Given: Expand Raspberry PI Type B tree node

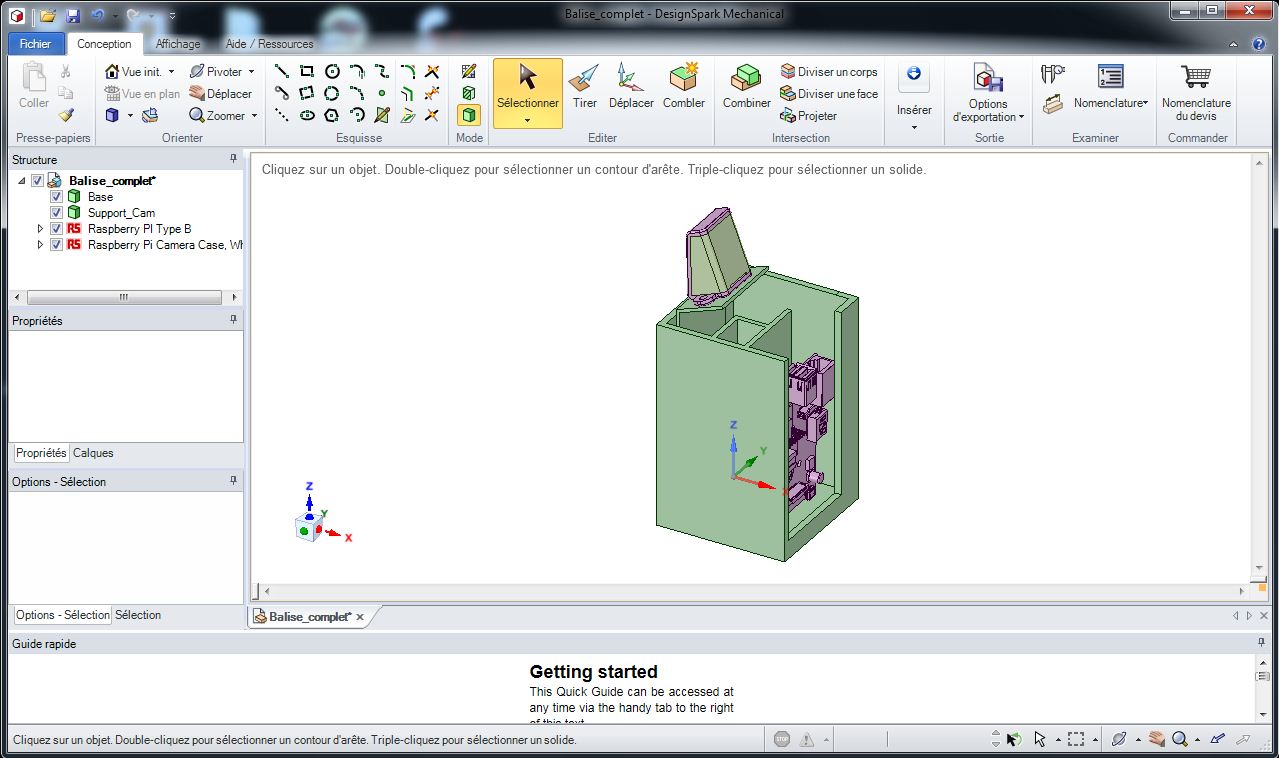Looking at the screenshot, I should pos(41,229).
